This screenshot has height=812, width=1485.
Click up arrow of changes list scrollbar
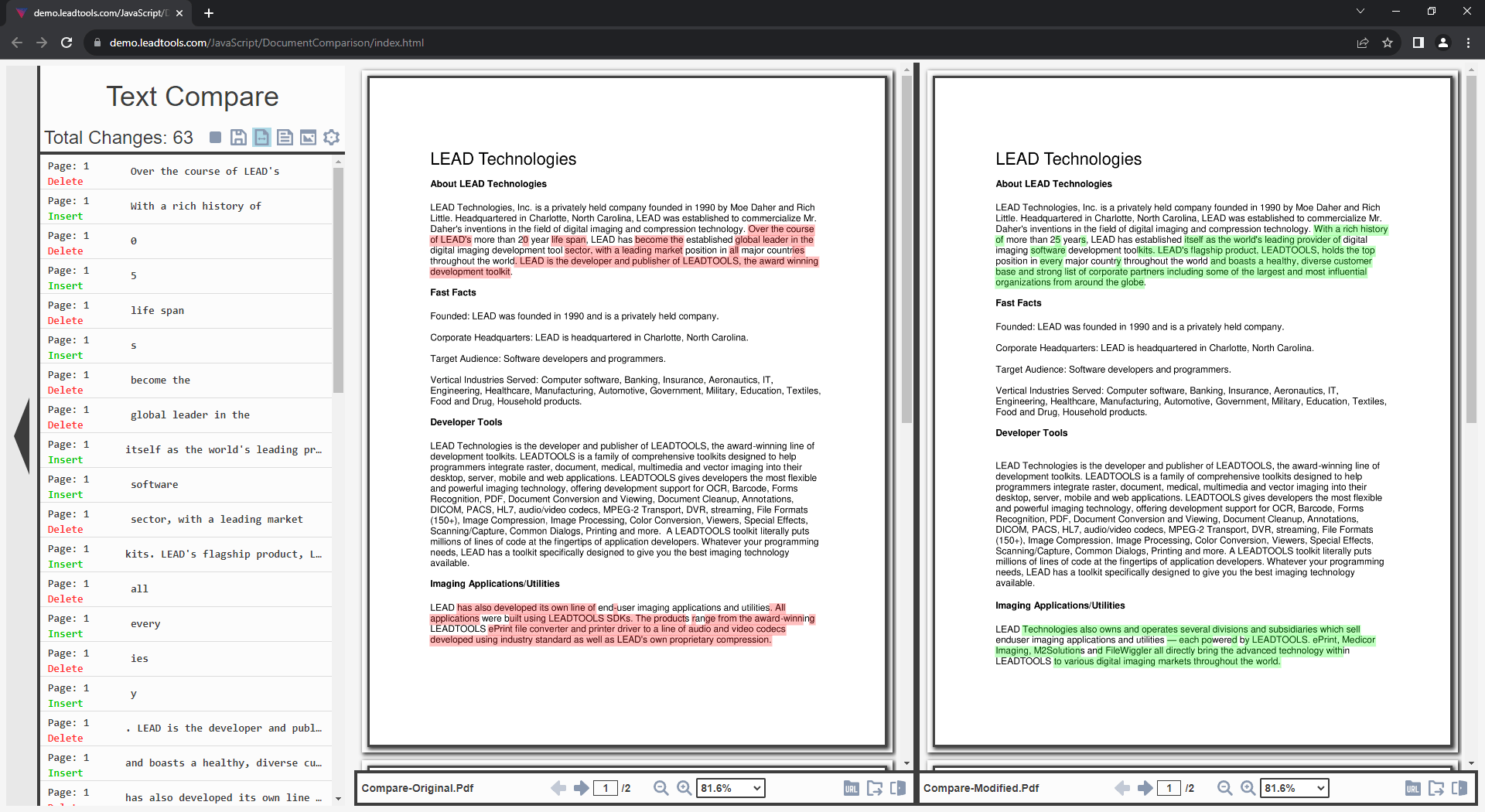pos(338,162)
